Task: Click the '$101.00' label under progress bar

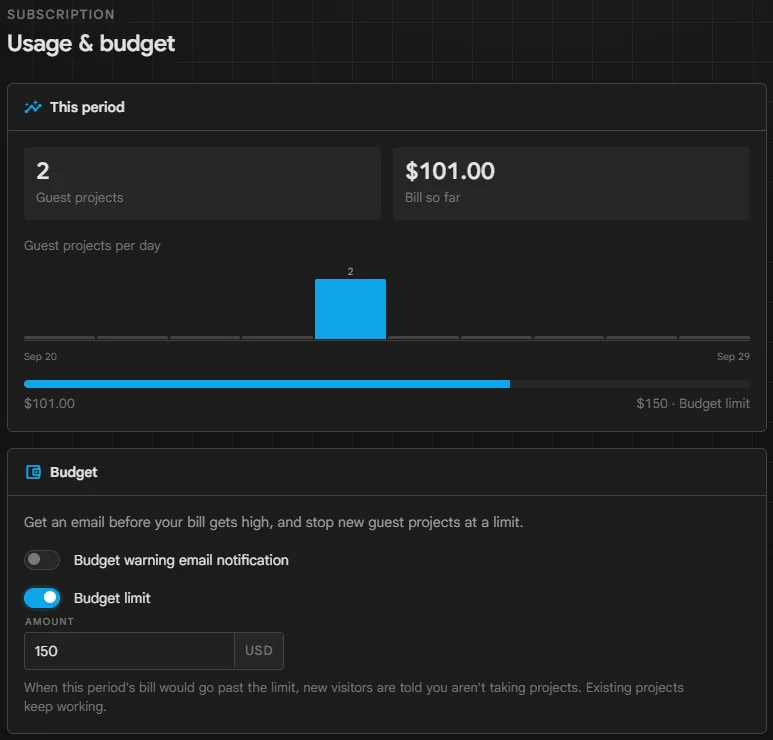Action: click(x=49, y=404)
